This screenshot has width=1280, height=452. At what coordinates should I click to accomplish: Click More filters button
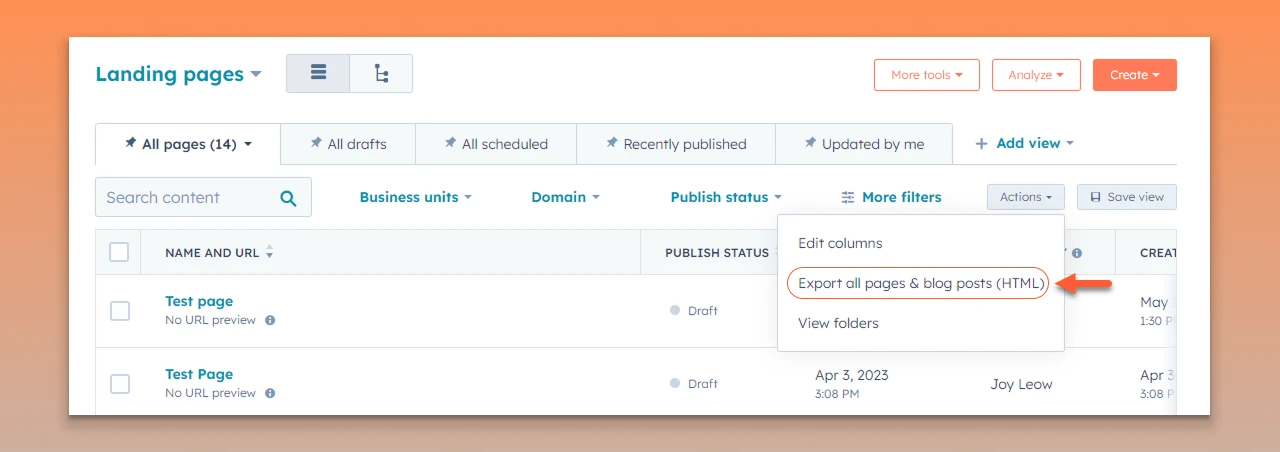point(891,197)
